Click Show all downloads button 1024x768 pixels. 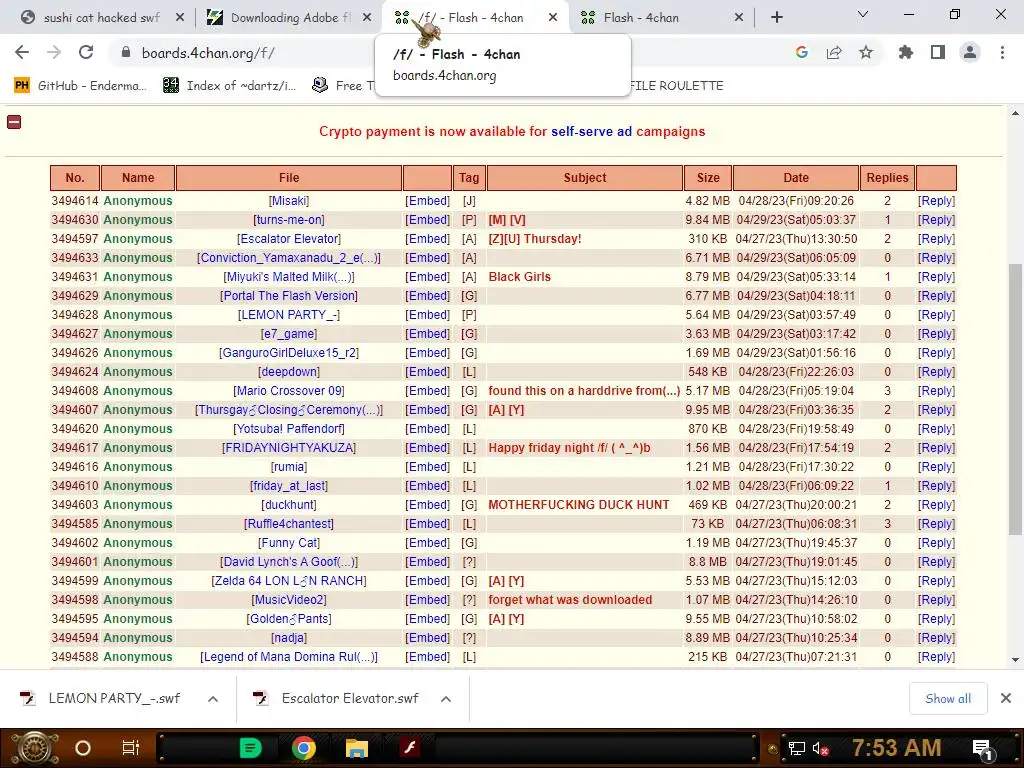coord(948,699)
